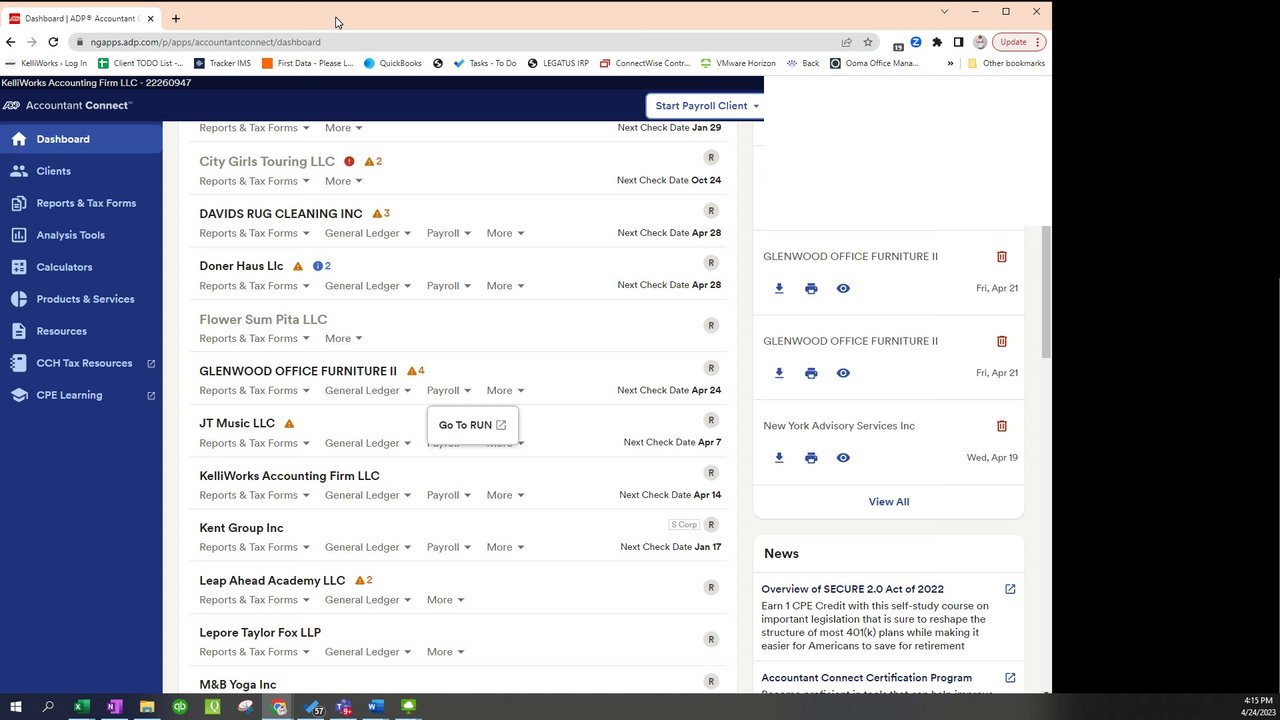Open KelliWorks Accounting Firm LLC client

point(289,476)
